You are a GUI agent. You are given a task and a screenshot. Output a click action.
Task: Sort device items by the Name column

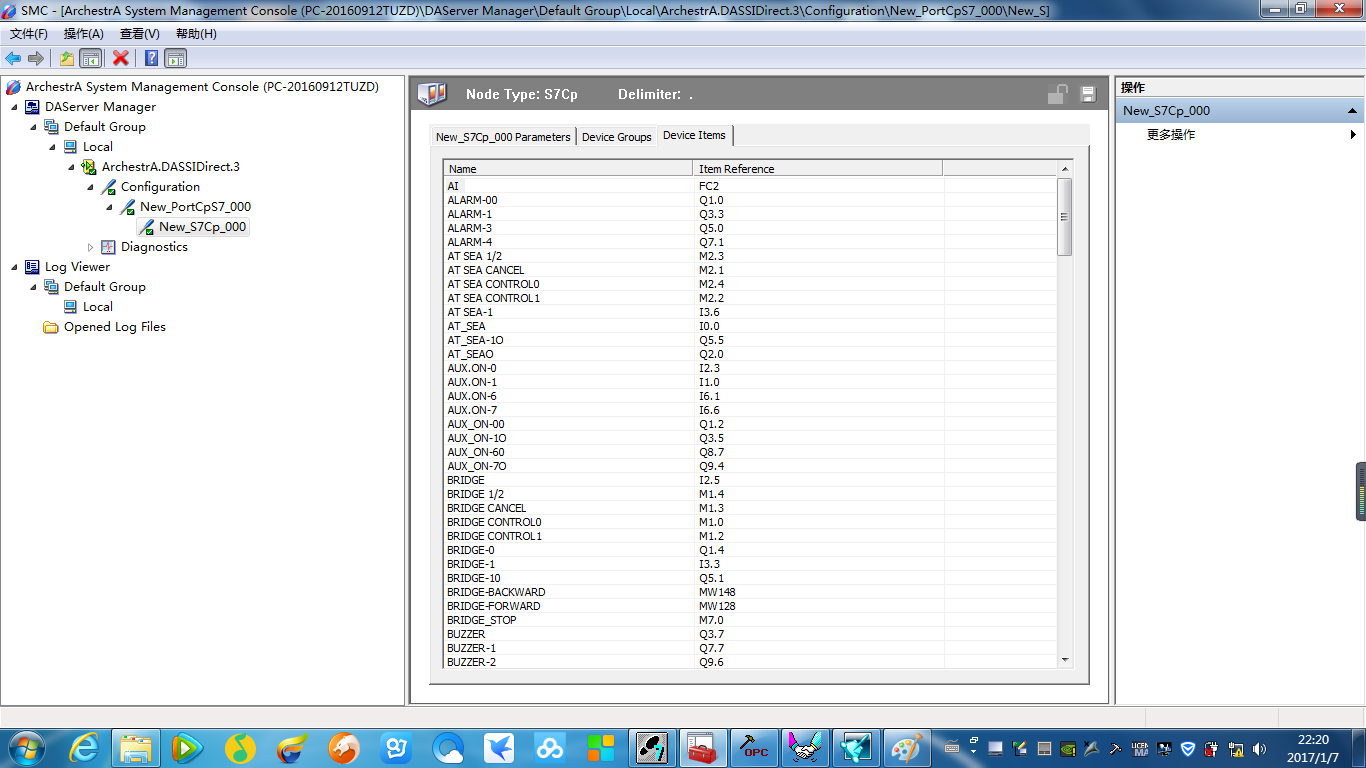[568, 168]
